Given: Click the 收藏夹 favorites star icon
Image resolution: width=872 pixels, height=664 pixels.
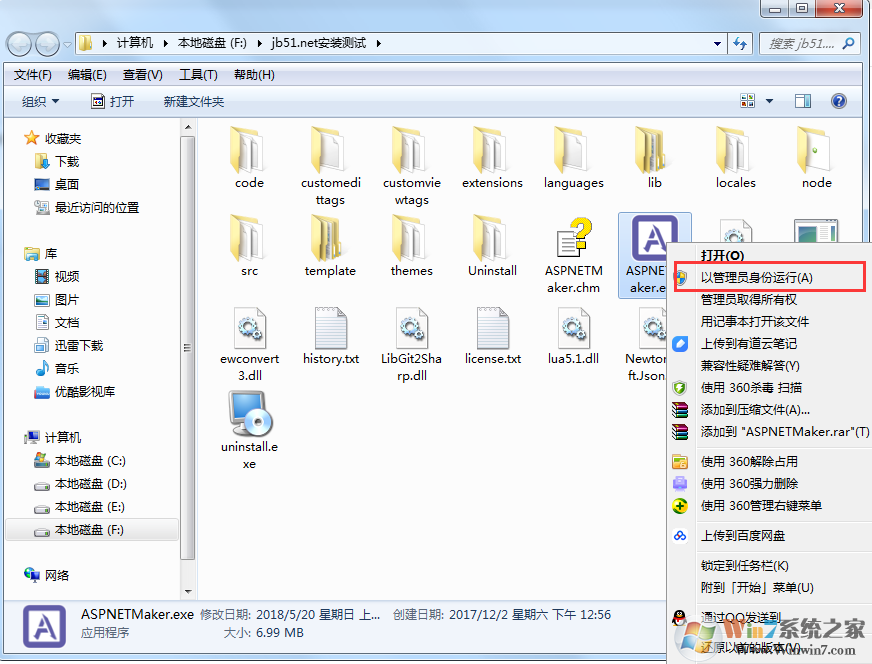Looking at the screenshot, I should (30, 138).
